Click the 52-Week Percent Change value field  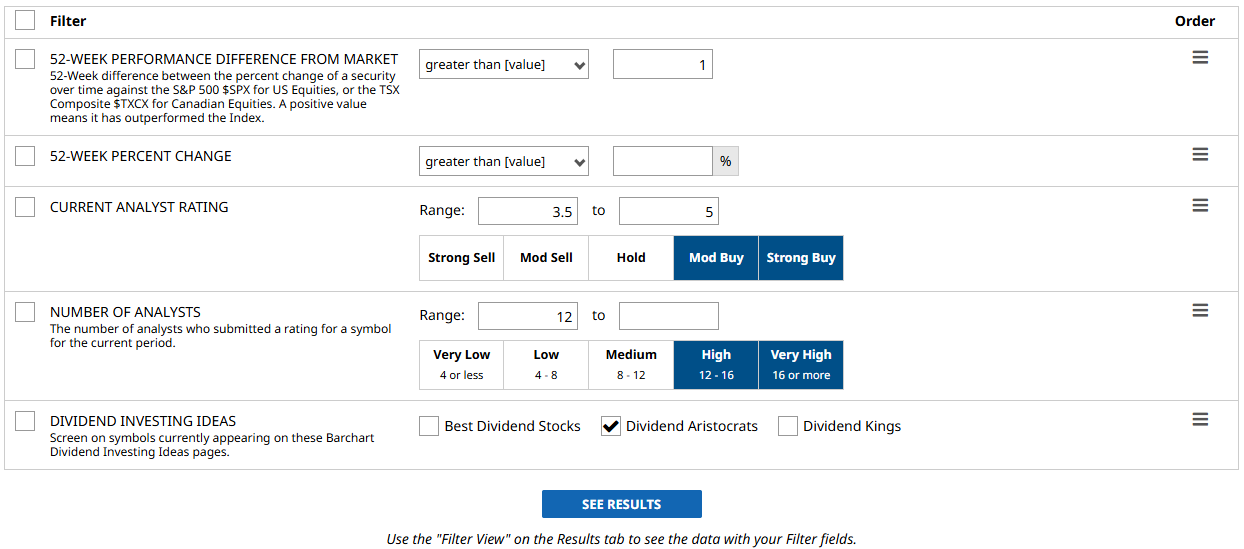point(662,162)
